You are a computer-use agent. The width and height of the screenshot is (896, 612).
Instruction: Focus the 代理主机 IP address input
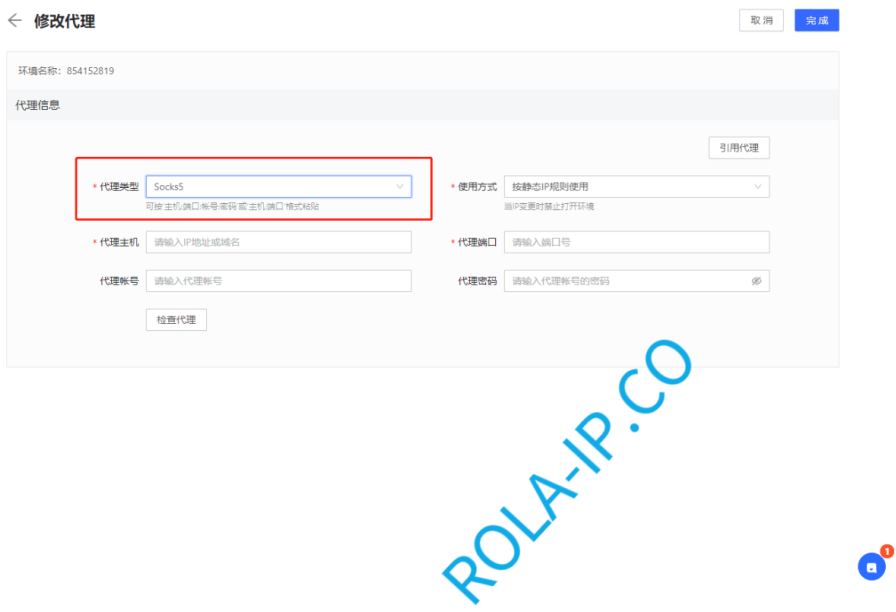tap(278, 242)
